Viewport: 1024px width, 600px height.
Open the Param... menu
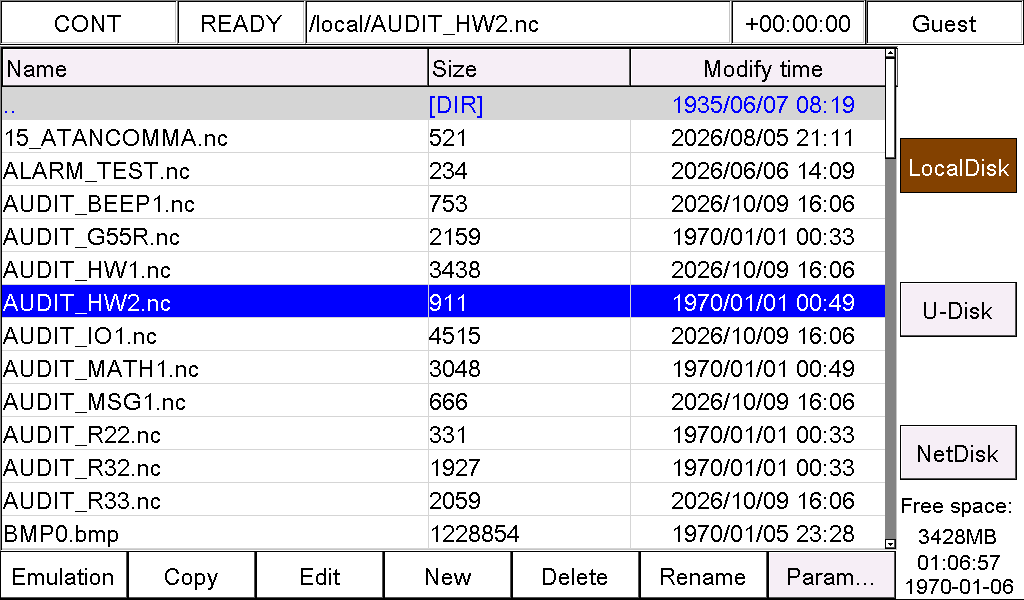click(x=831, y=576)
